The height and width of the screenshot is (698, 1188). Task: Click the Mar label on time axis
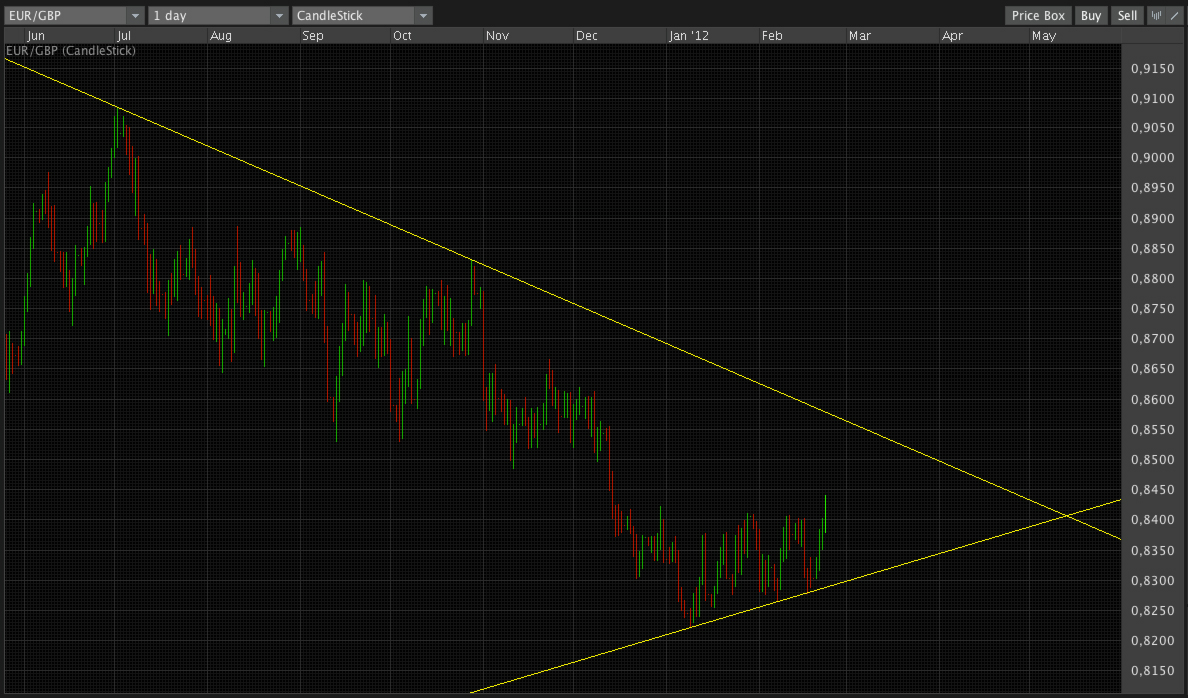[x=860, y=36]
